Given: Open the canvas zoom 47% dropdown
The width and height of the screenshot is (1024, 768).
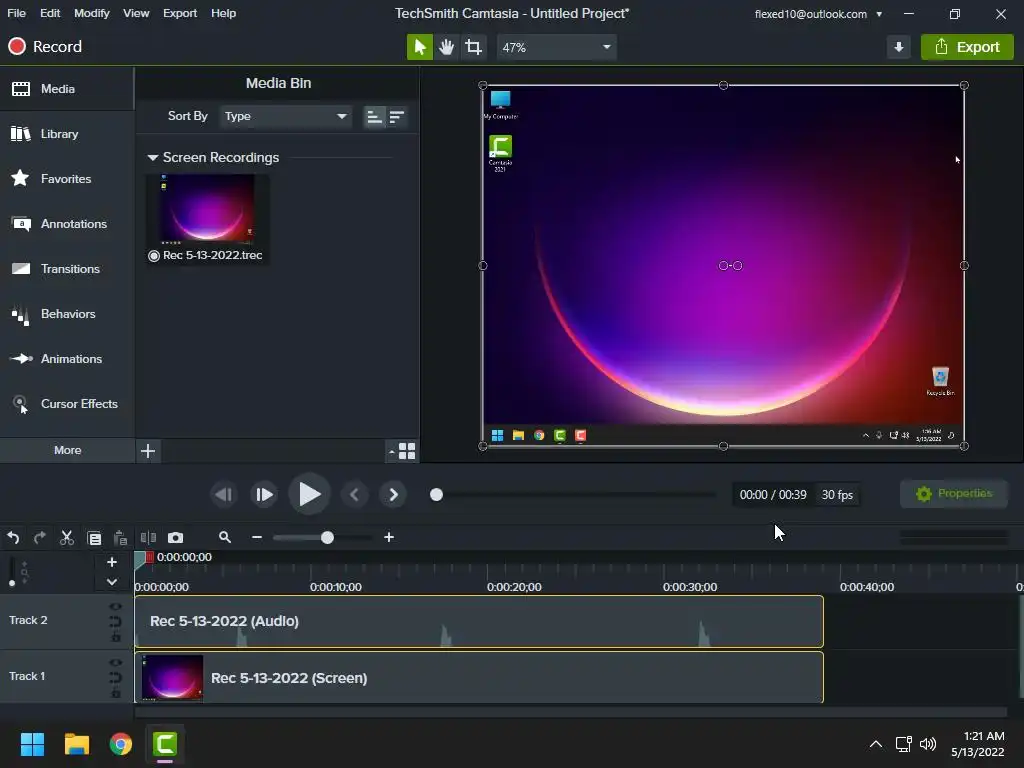Looking at the screenshot, I should [x=556, y=47].
